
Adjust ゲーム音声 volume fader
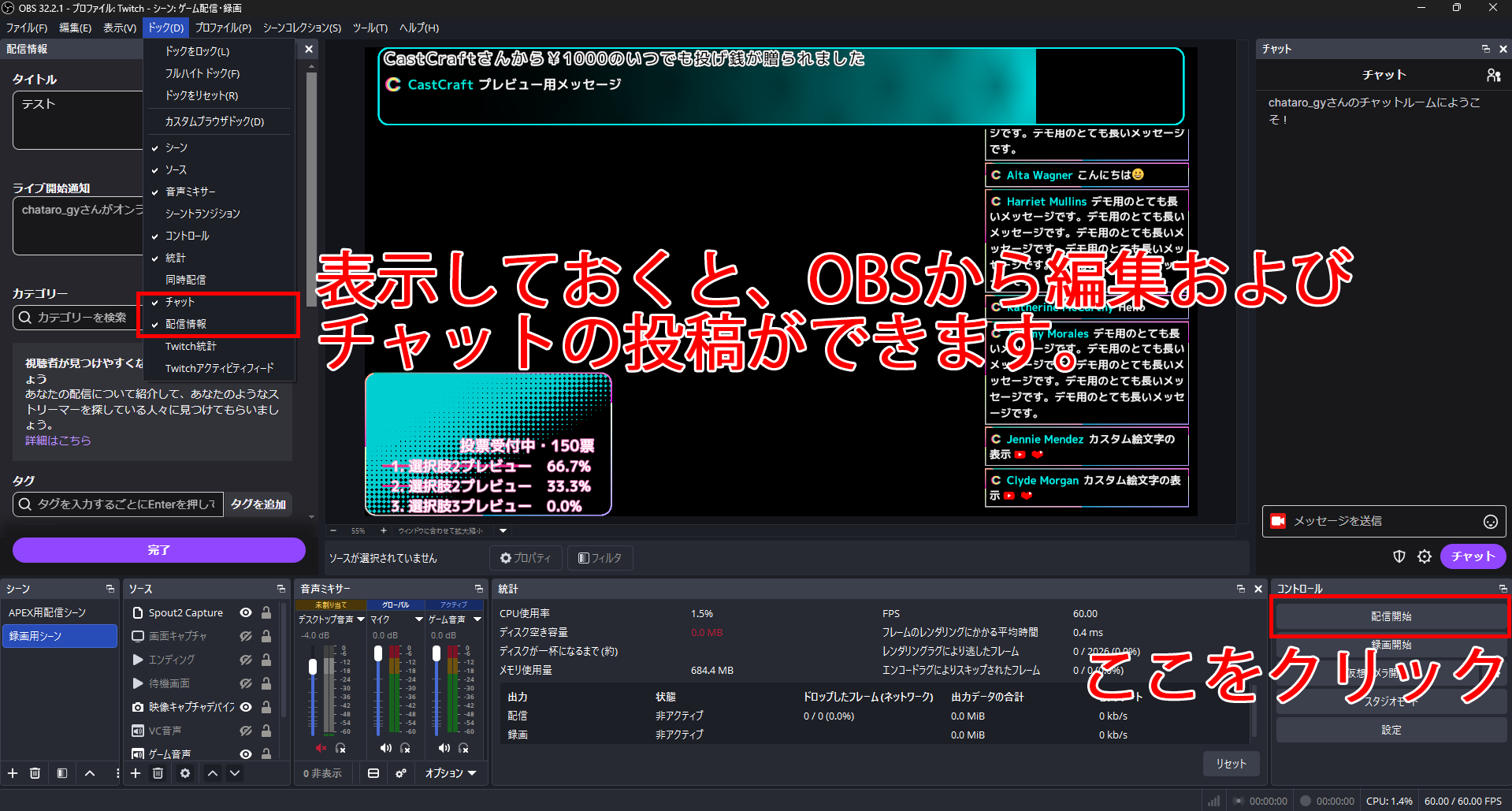coord(437,653)
